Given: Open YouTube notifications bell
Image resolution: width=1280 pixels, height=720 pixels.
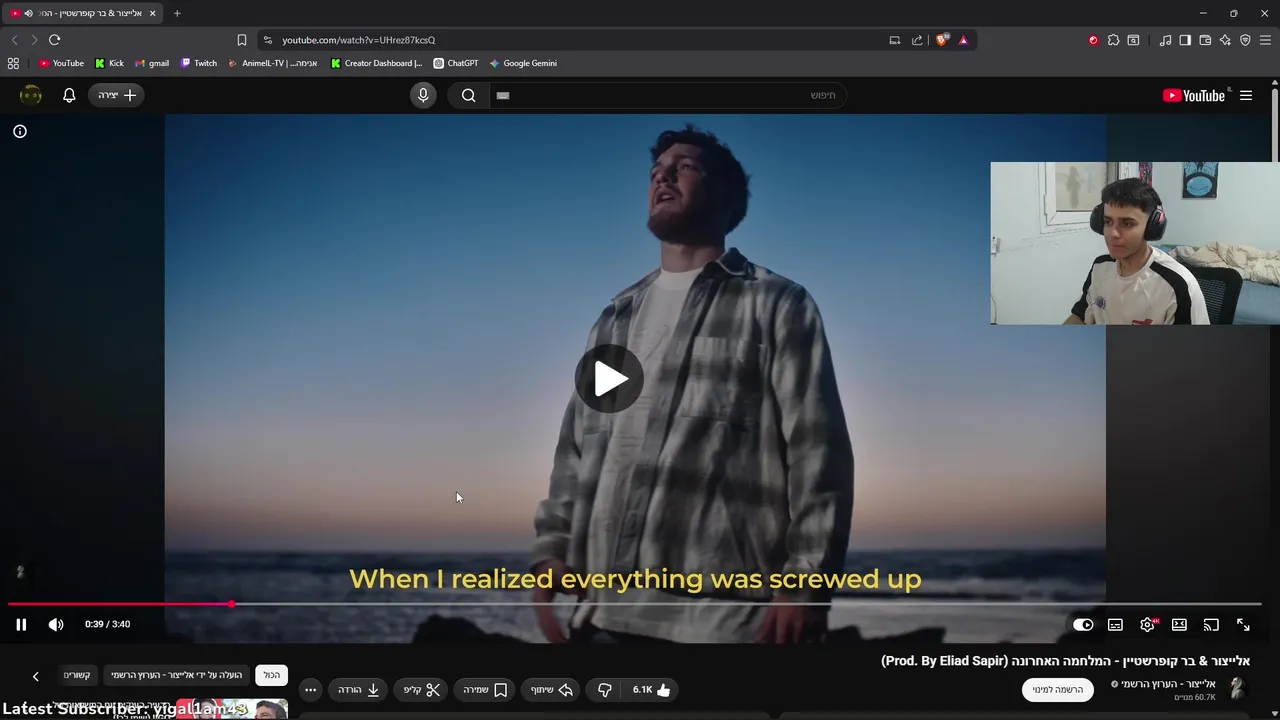Looking at the screenshot, I should click(69, 95).
